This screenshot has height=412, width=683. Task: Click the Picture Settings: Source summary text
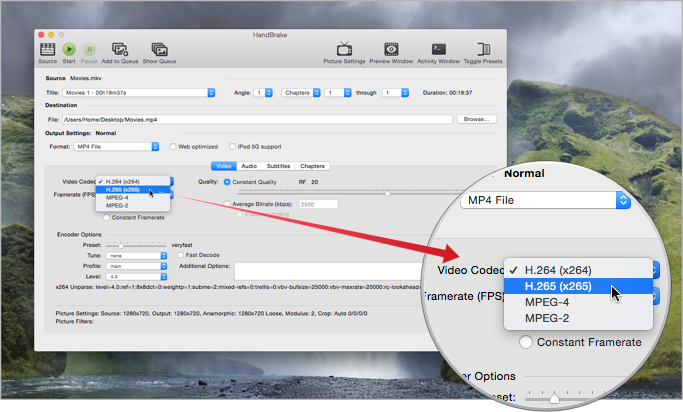tap(211, 313)
